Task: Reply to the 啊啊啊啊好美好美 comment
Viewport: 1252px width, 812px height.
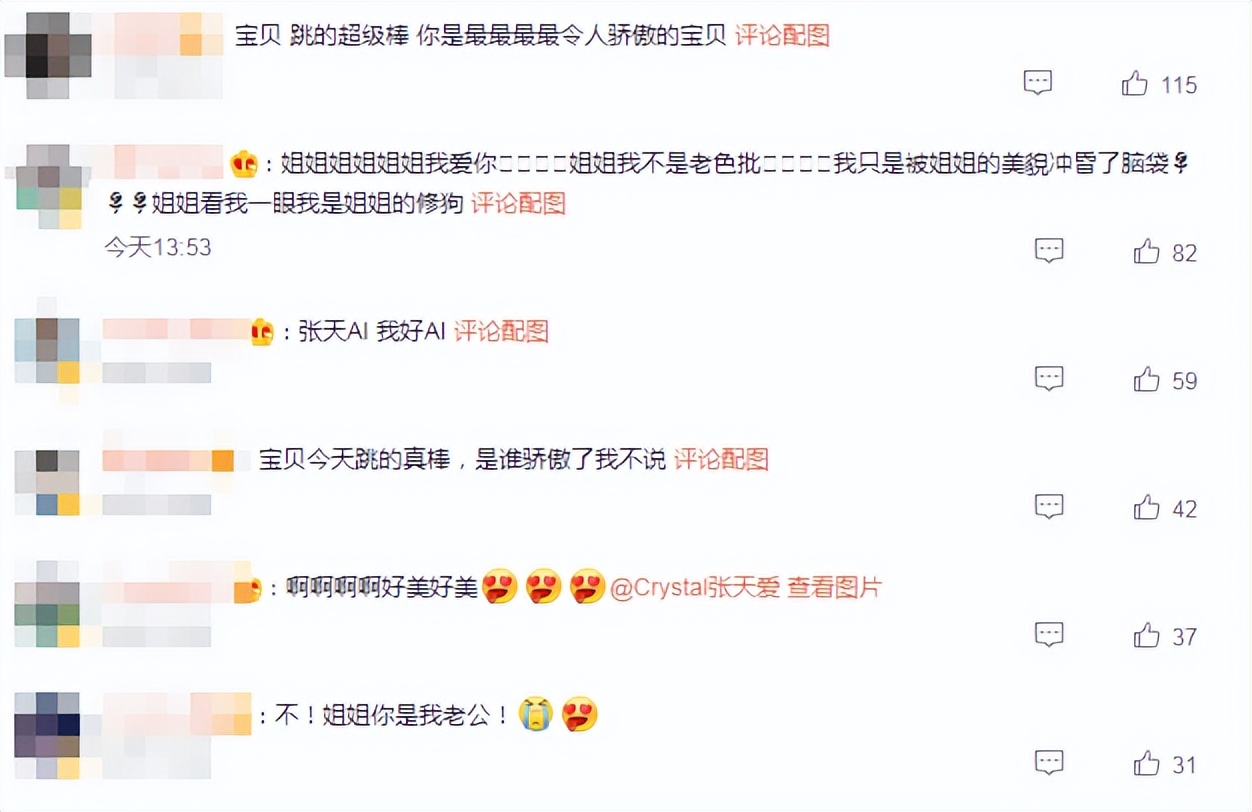Action: tap(1049, 634)
